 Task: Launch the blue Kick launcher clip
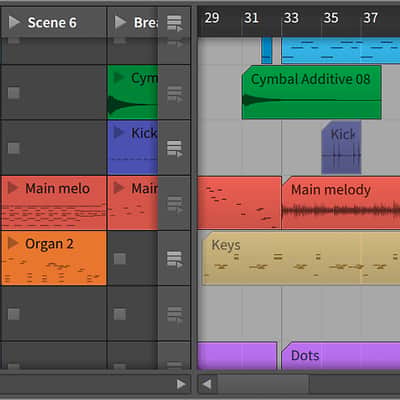click(x=118, y=133)
